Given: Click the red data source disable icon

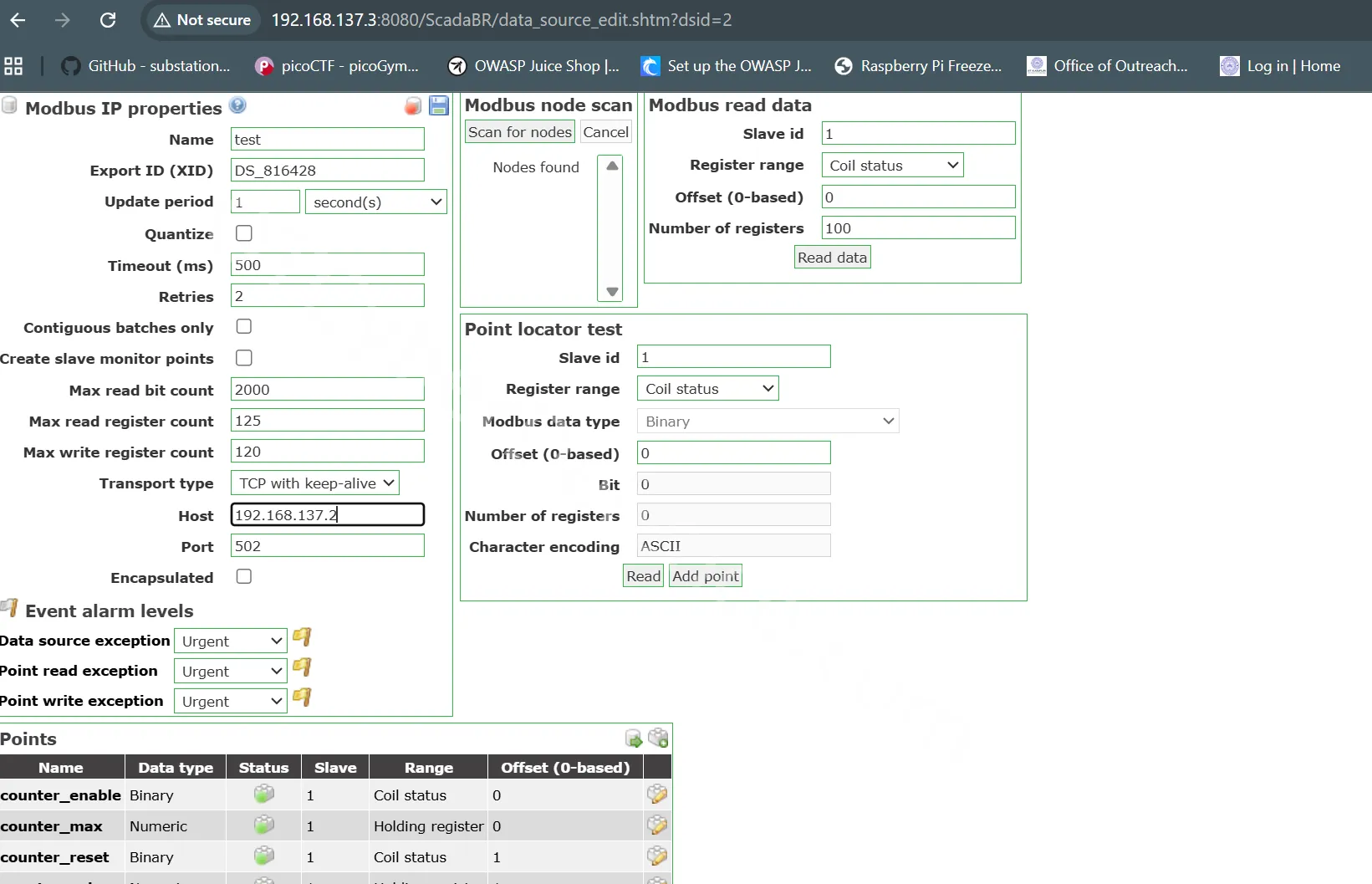Looking at the screenshot, I should coord(413,105).
